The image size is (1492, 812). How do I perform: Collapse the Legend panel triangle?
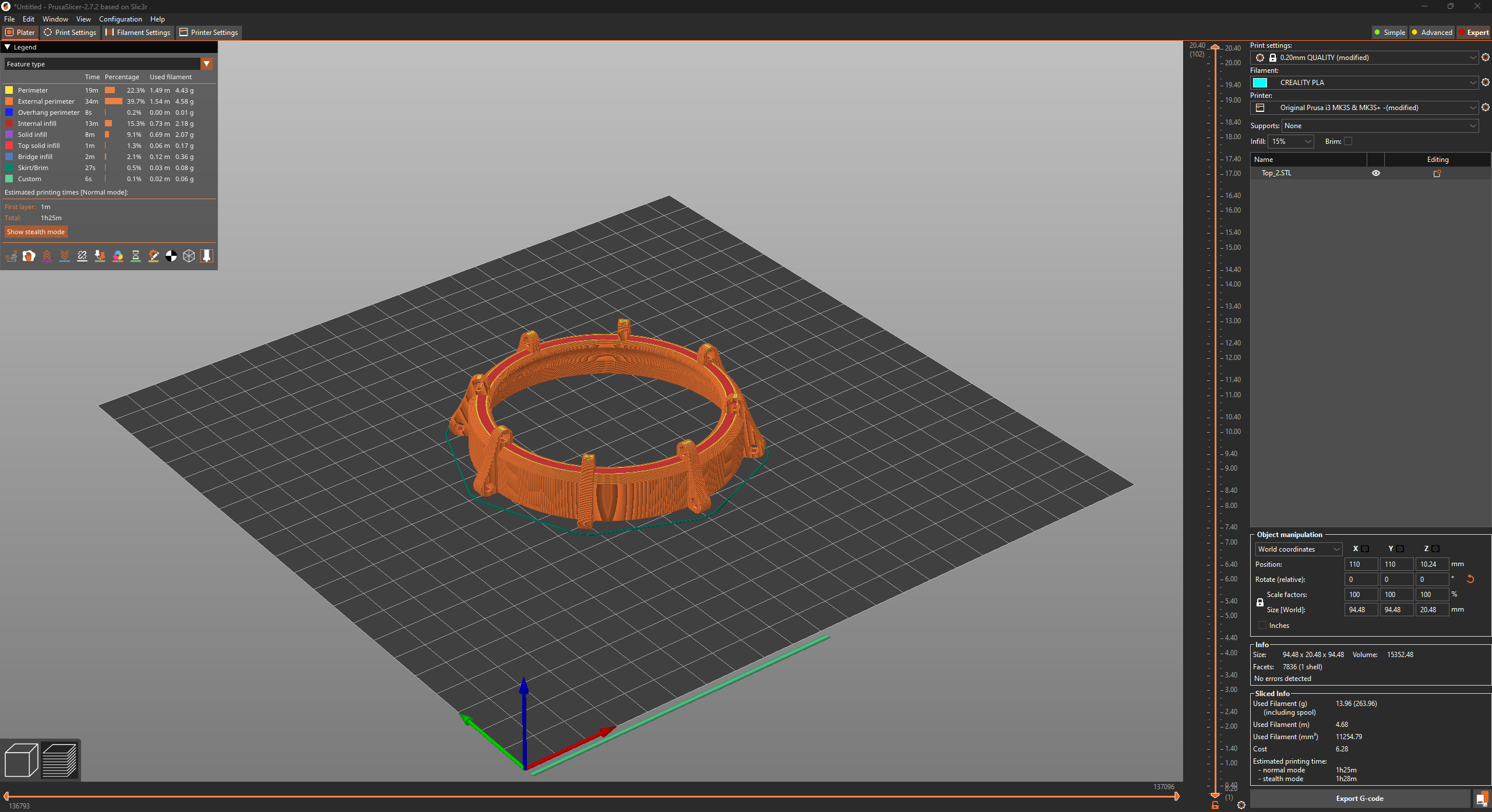(x=8, y=47)
